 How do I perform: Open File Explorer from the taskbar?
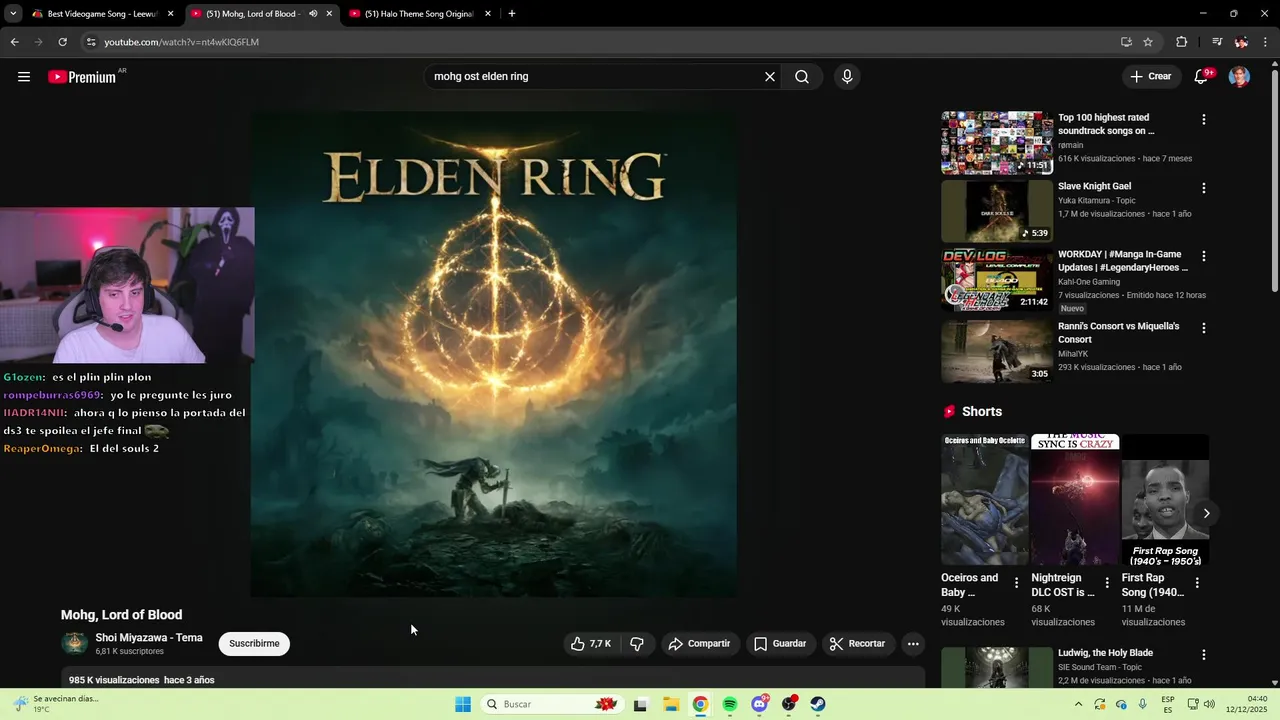click(x=670, y=704)
